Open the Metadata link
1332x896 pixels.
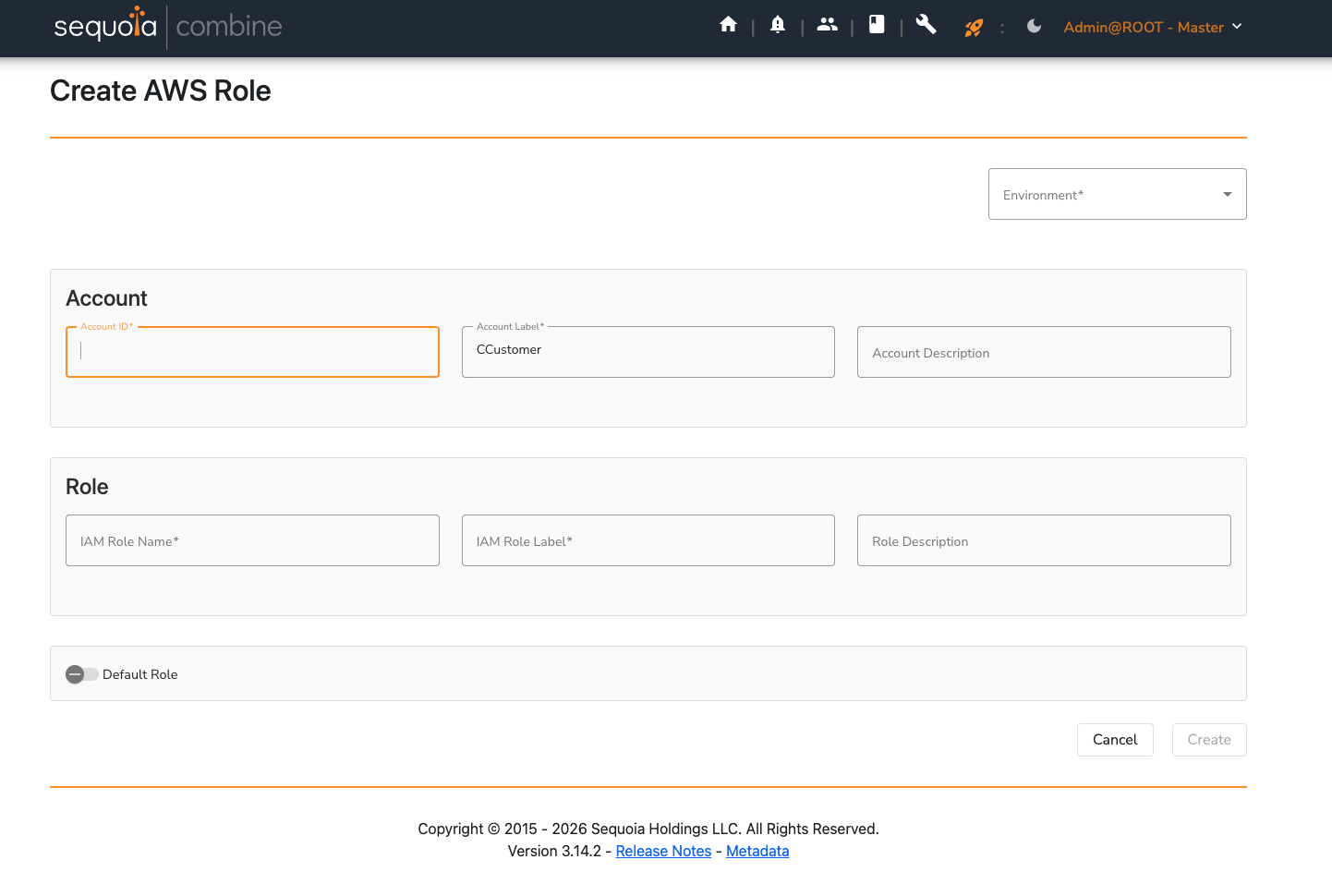(x=757, y=851)
